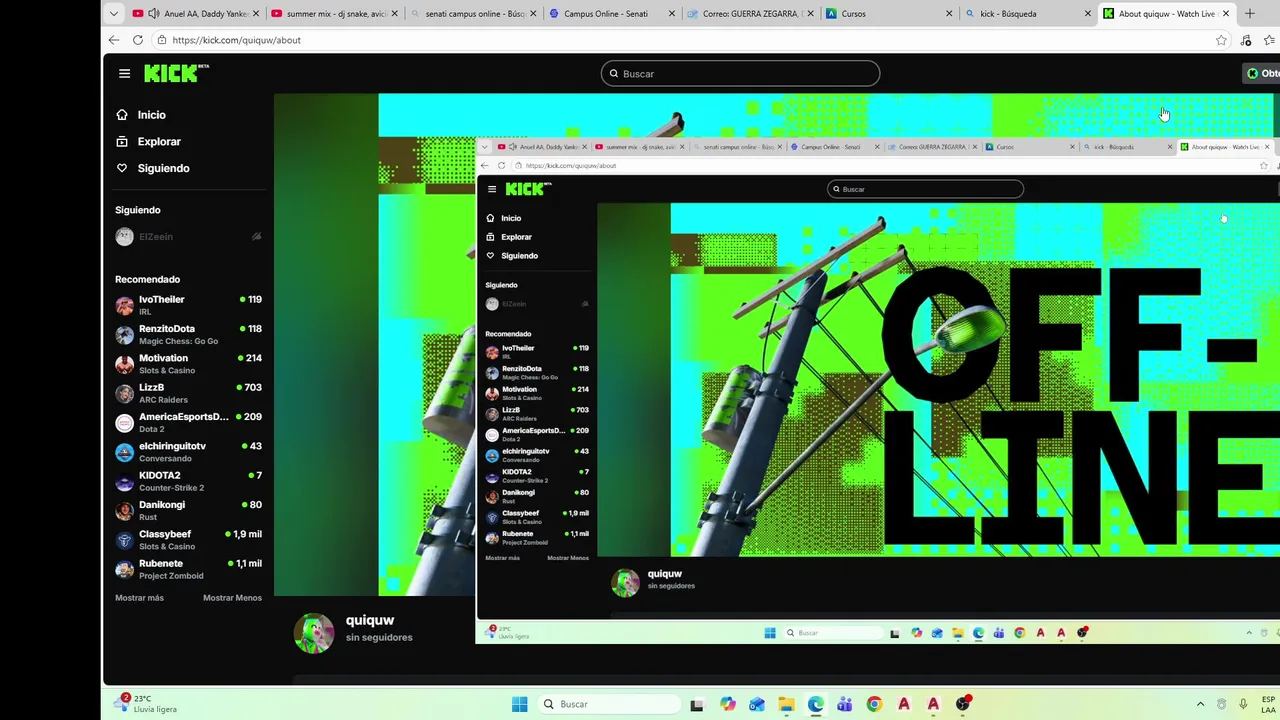This screenshot has height=720, width=1280.
Task: Open LizzB ARC Raiders channel in main sidebar
Action: tap(188, 393)
